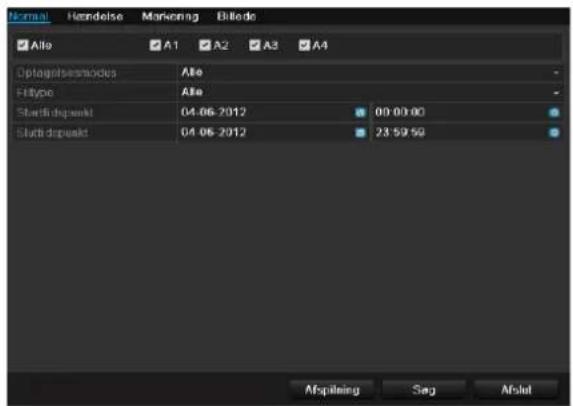Toggle camera A4 checkbox
Viewport: 573px width, 406px height.
click(x=304, y=45)
